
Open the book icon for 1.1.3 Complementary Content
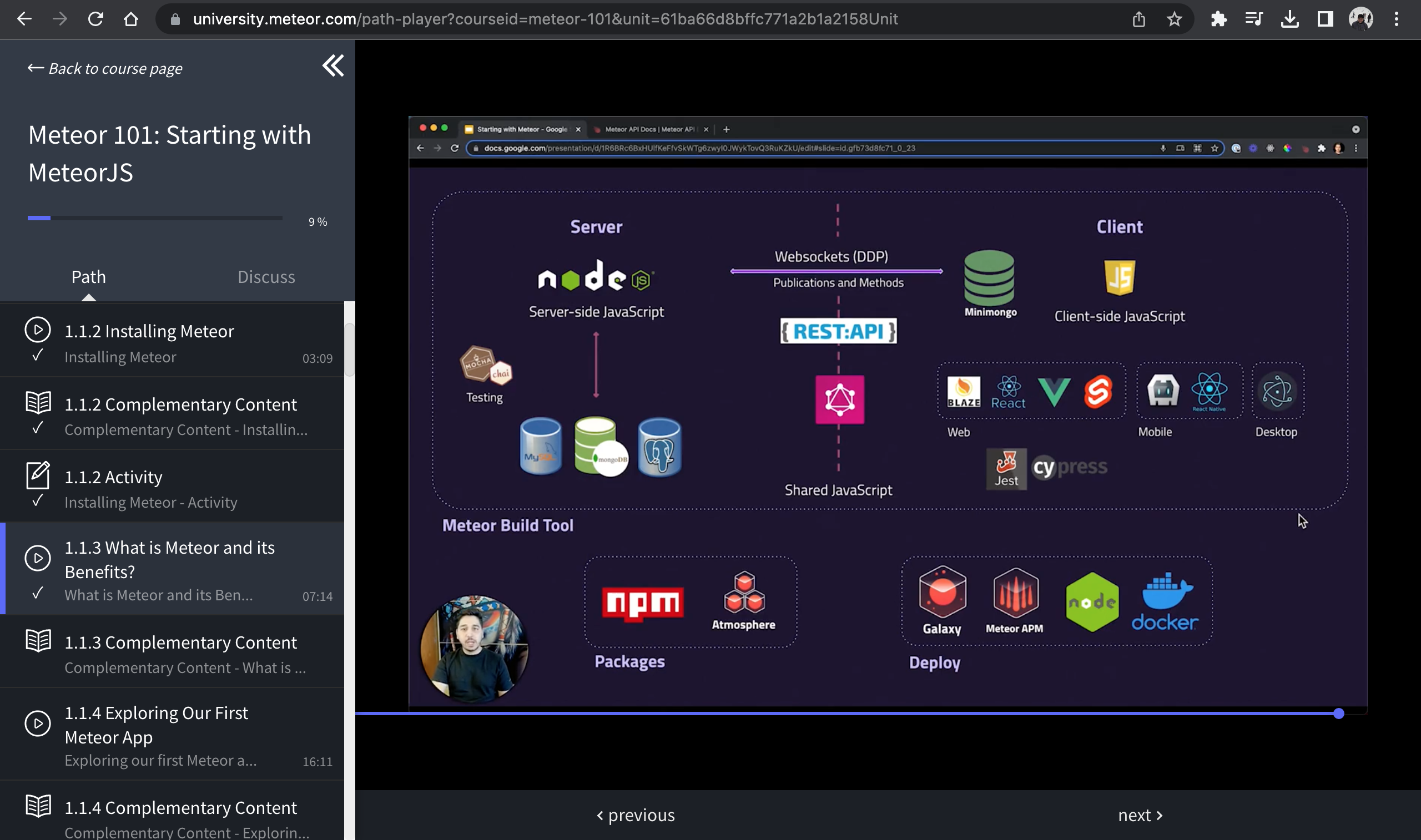[x=37, y=641]
